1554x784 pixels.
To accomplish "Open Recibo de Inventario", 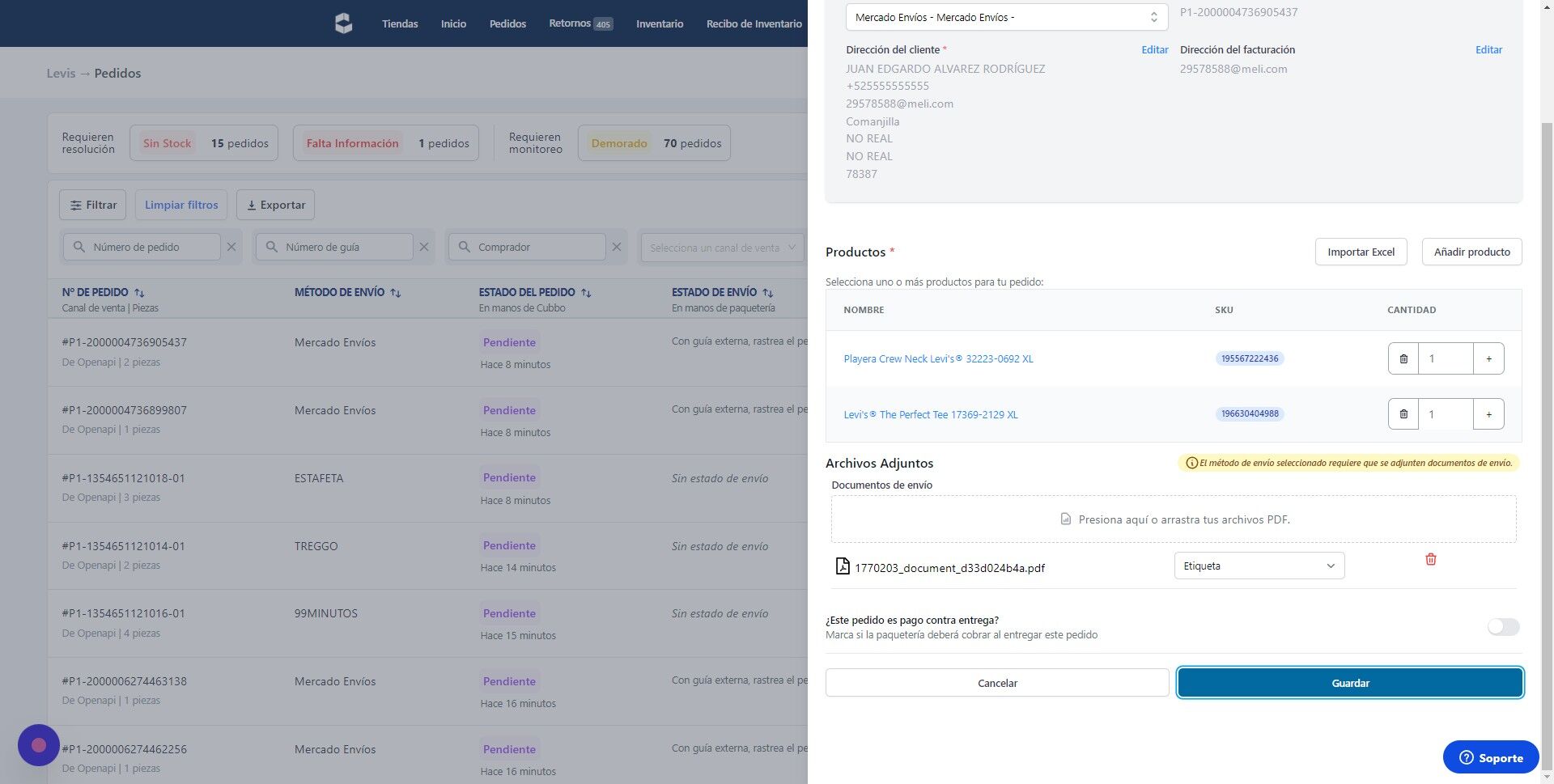I will tap(754, 23).
